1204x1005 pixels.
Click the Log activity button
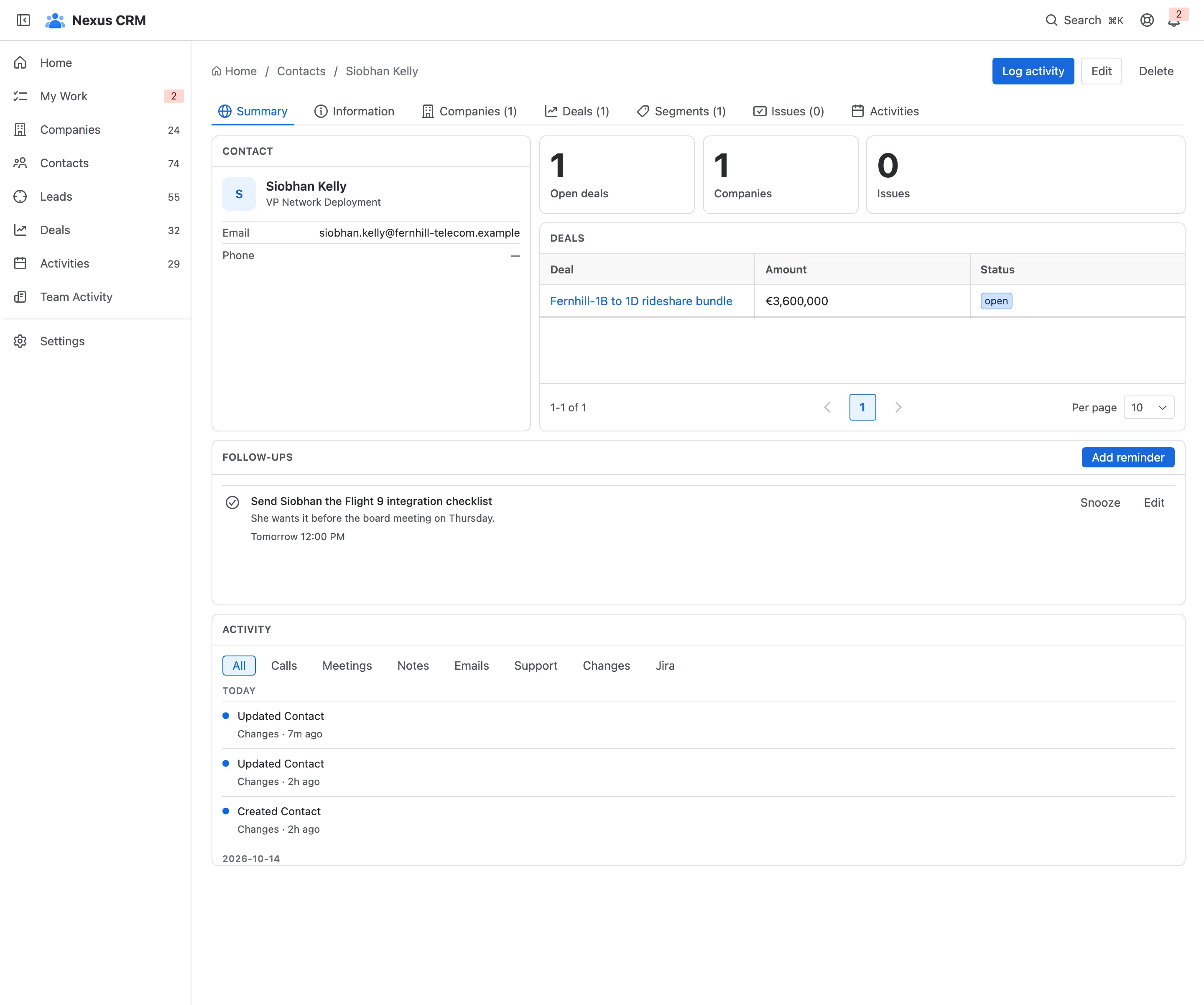click(x=1033, y=71)
